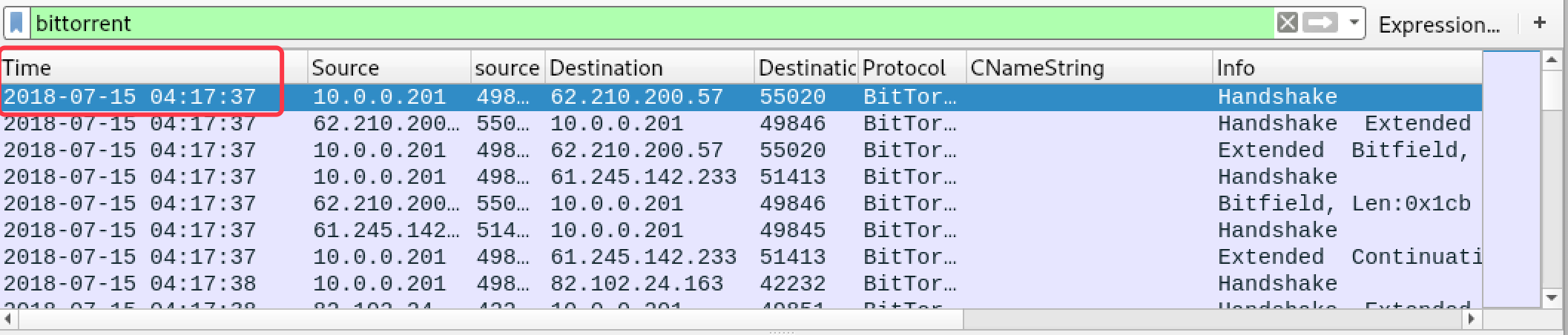This screenshot has height=335, width=1568.
Task: Click horizontal scrollbar left arrow
Action: point(8,319)
